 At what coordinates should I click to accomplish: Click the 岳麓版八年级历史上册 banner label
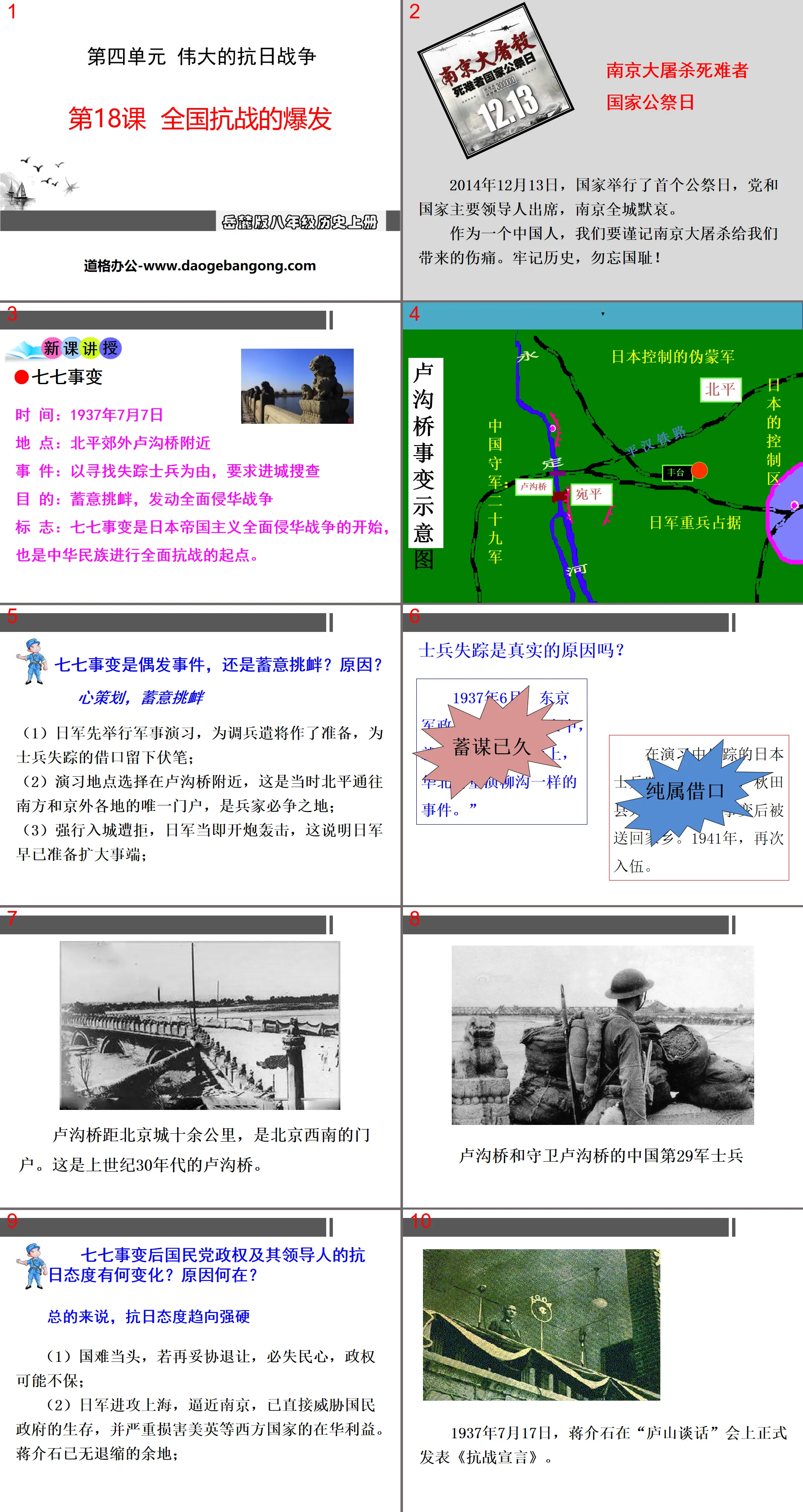pyautogui.click(x=300, y=222)
